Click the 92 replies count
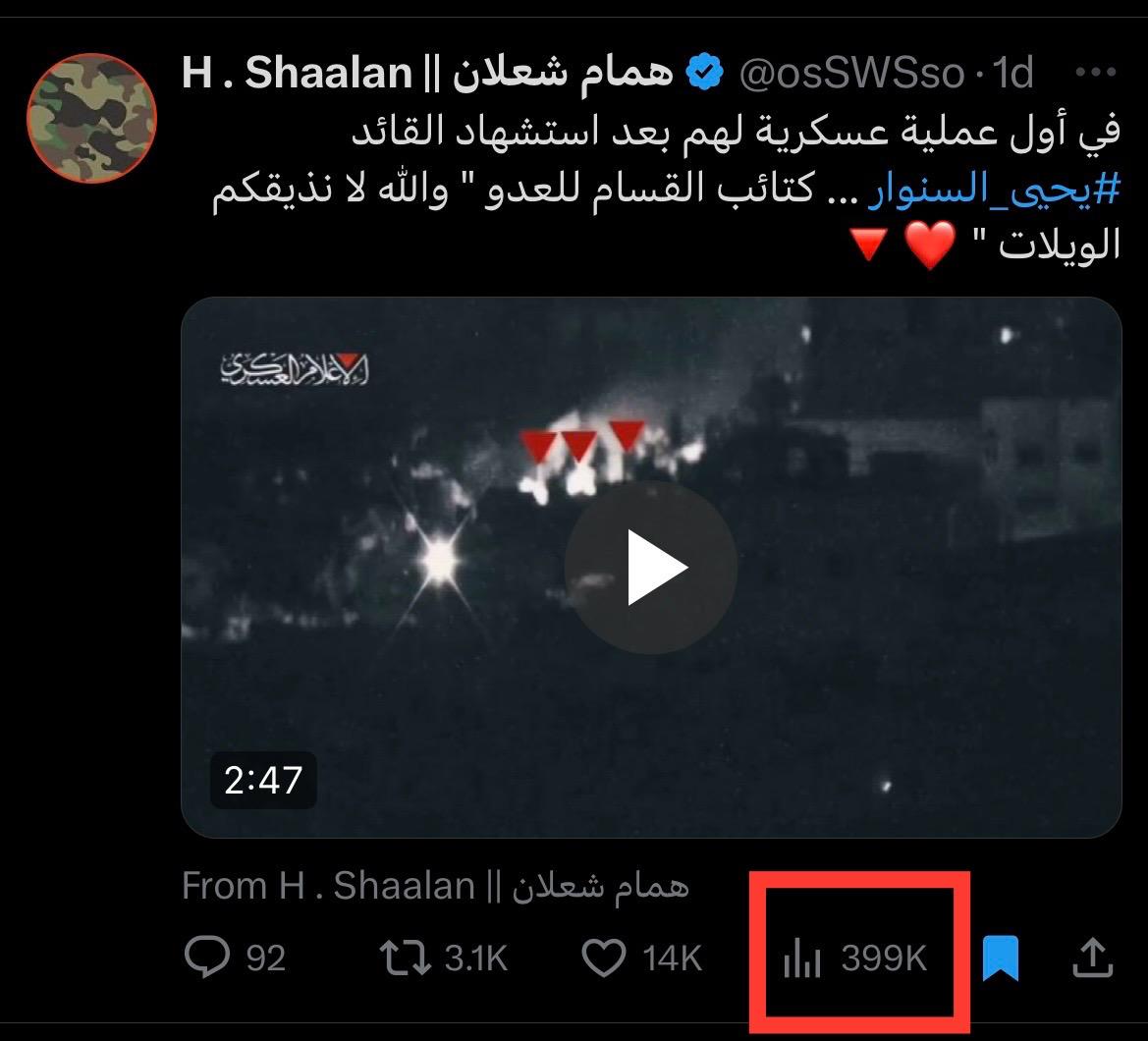The height and width of the screenshot is (1041, 1148). pos(266,959)
